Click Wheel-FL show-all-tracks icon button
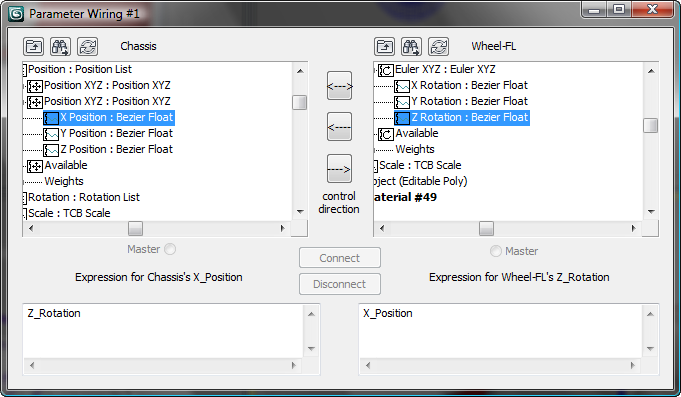The width and height of the screenshot is (681, 397). (384, 46)
